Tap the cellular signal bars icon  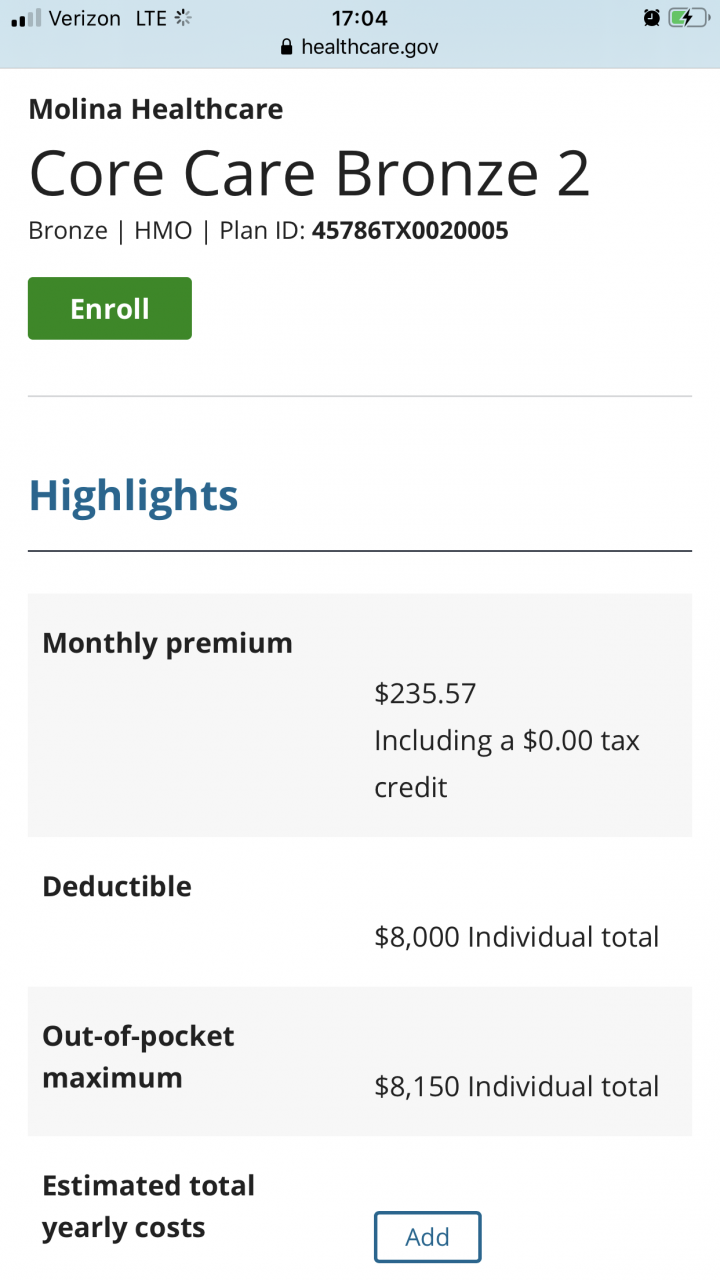point(26,18)
